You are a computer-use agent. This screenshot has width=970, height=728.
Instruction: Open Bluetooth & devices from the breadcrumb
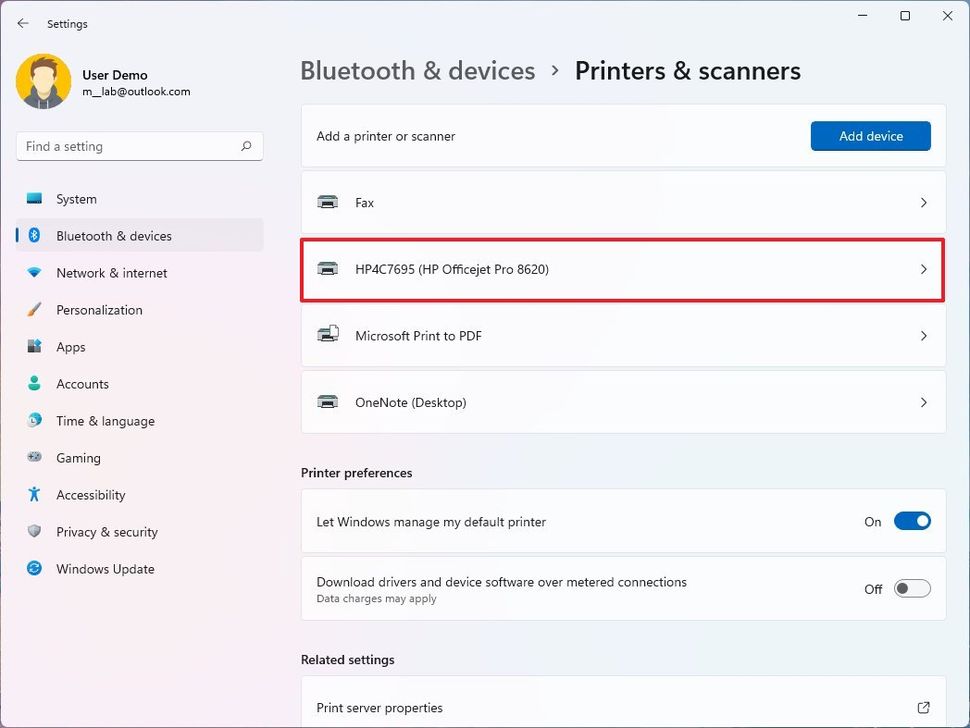pos(418,70)
